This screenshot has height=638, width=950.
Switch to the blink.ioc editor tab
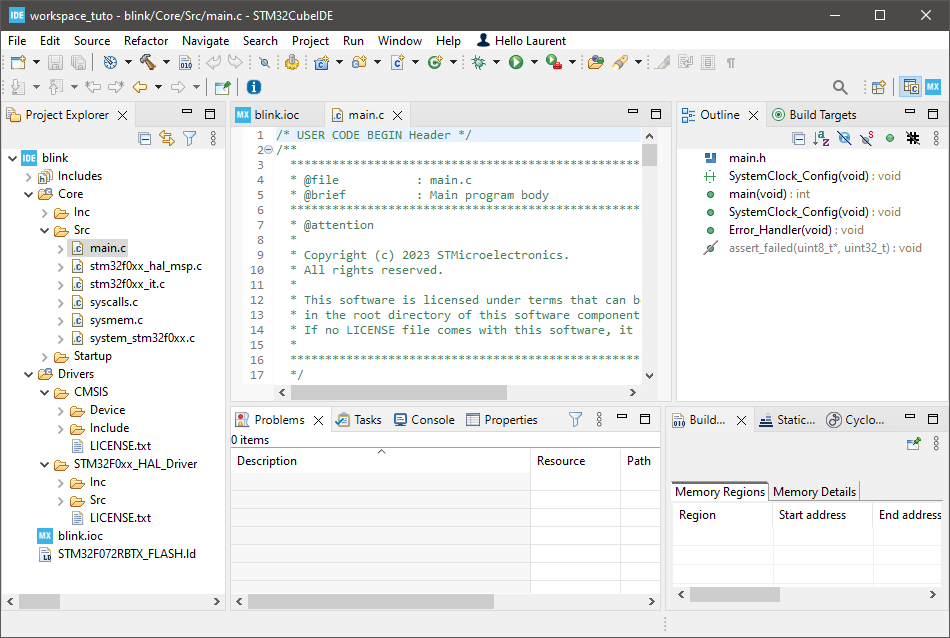pos(276,115)
